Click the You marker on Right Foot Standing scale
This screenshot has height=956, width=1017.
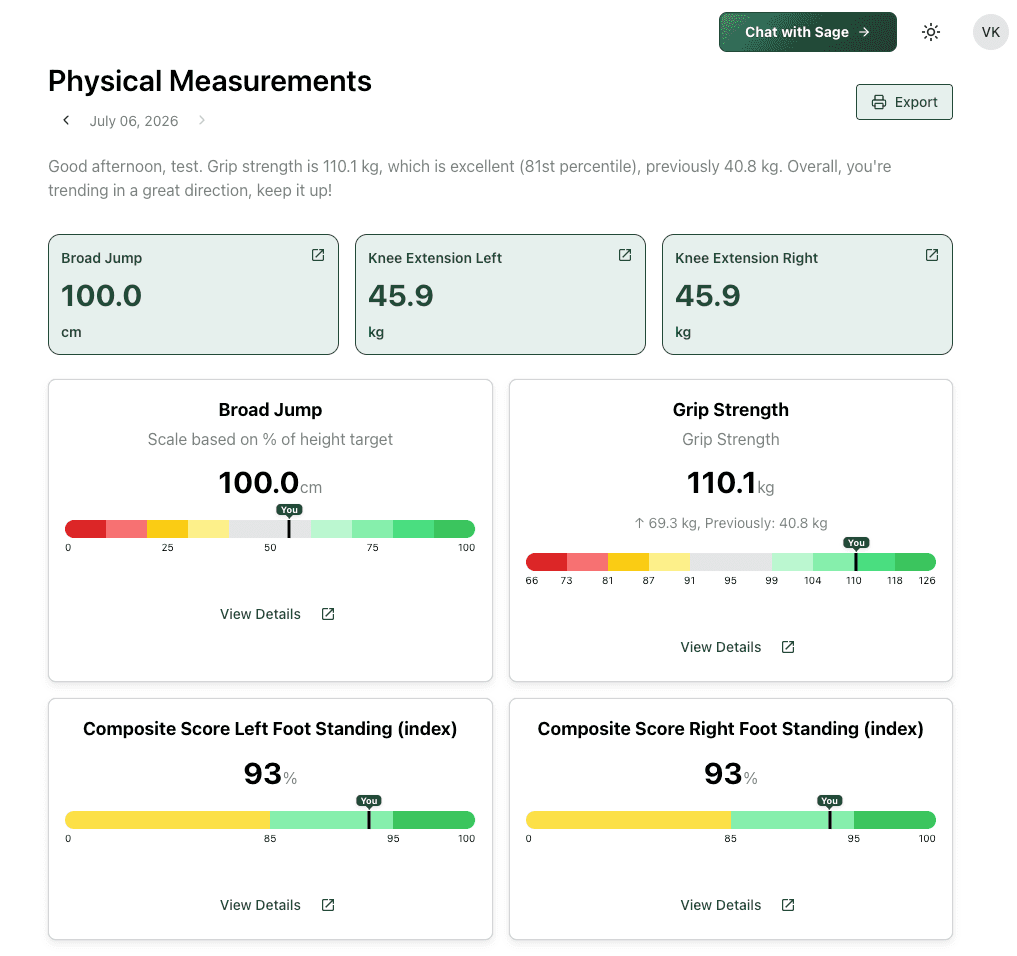830,801
